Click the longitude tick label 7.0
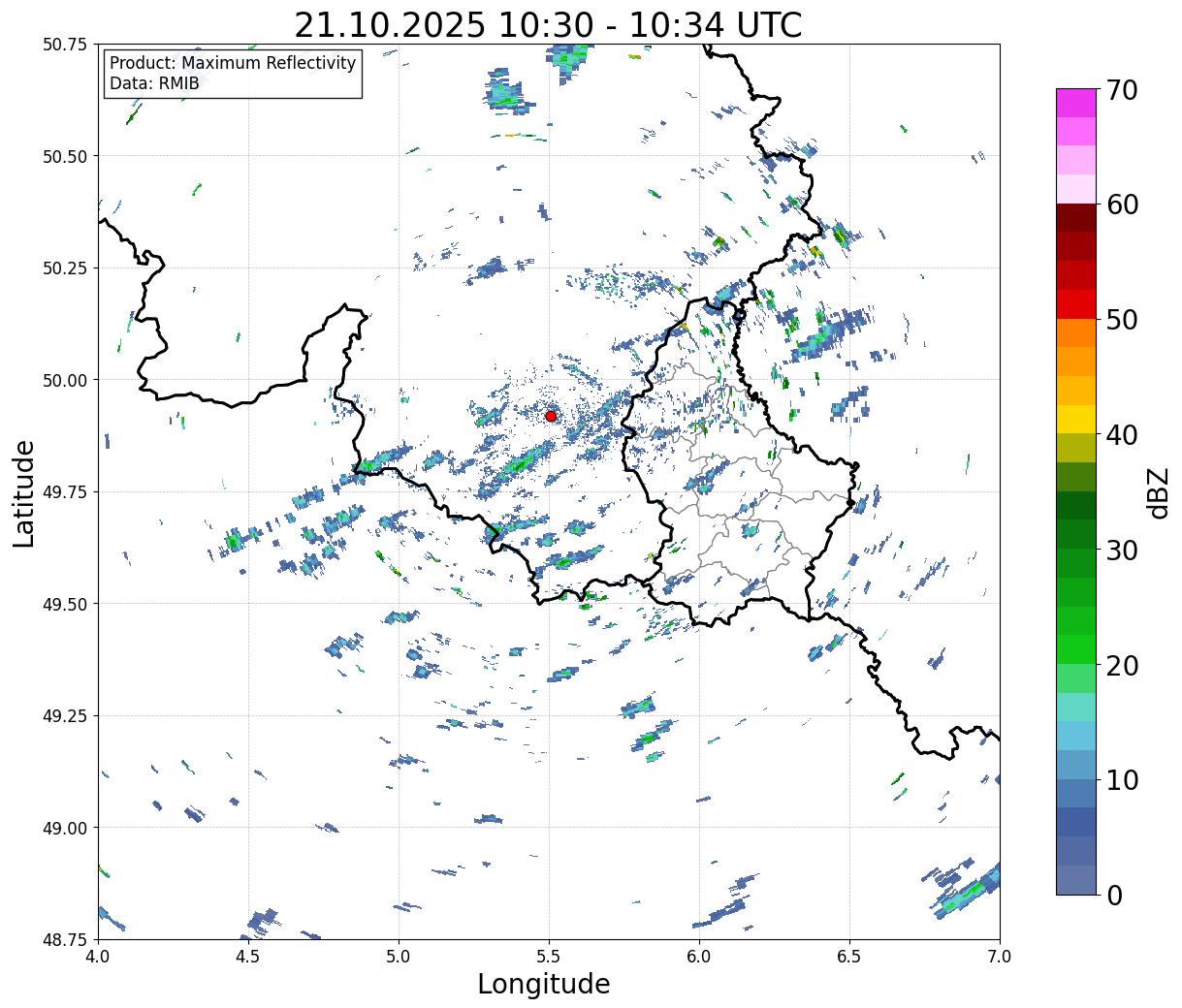The width and height of the screenshot is (1182, 1008). 1000,957
